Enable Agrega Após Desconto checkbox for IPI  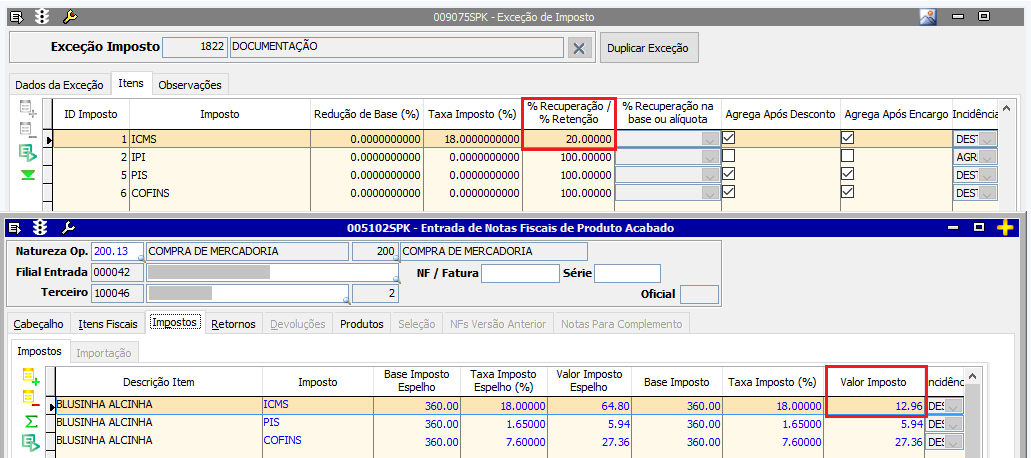click(x=729, y=157)
